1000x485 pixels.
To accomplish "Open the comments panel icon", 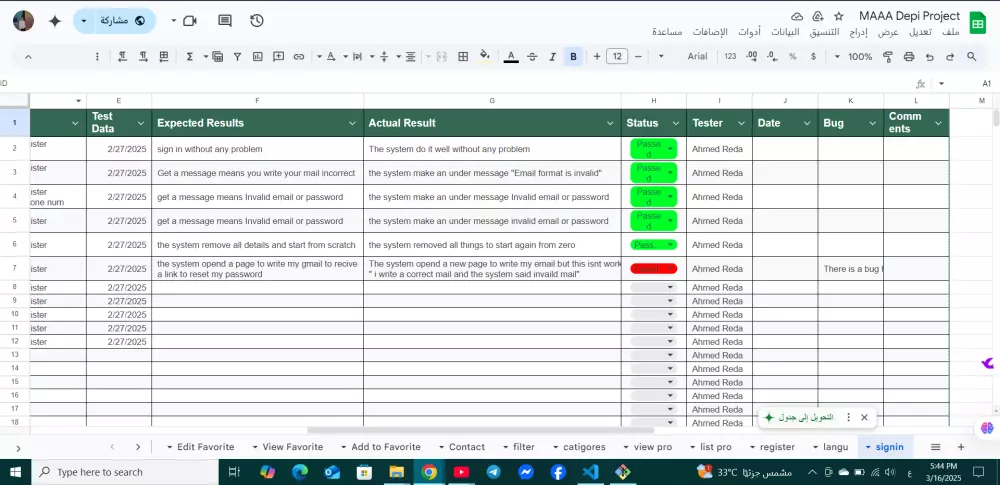I will [225, 20].
